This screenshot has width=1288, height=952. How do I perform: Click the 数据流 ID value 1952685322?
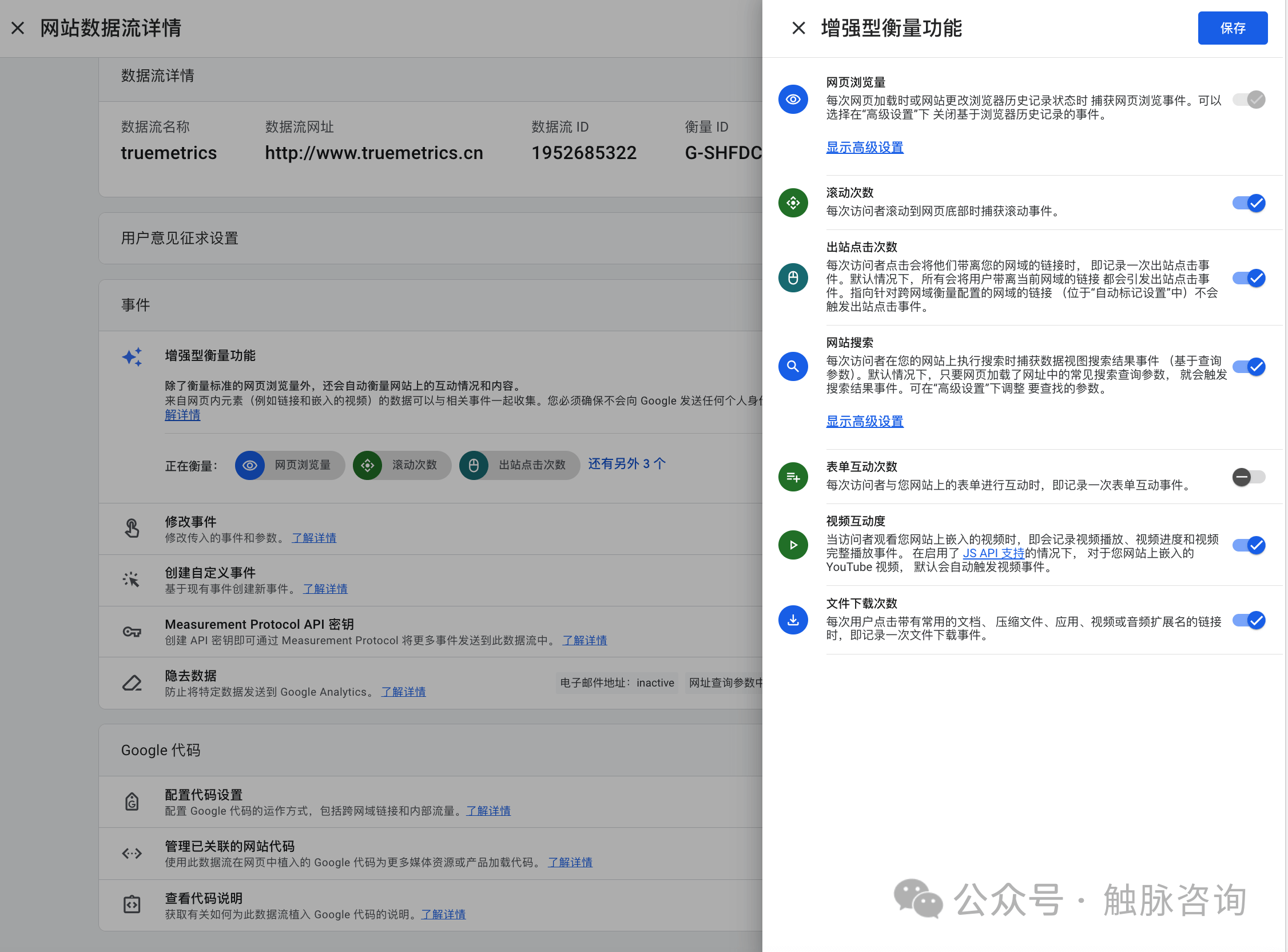584,153
